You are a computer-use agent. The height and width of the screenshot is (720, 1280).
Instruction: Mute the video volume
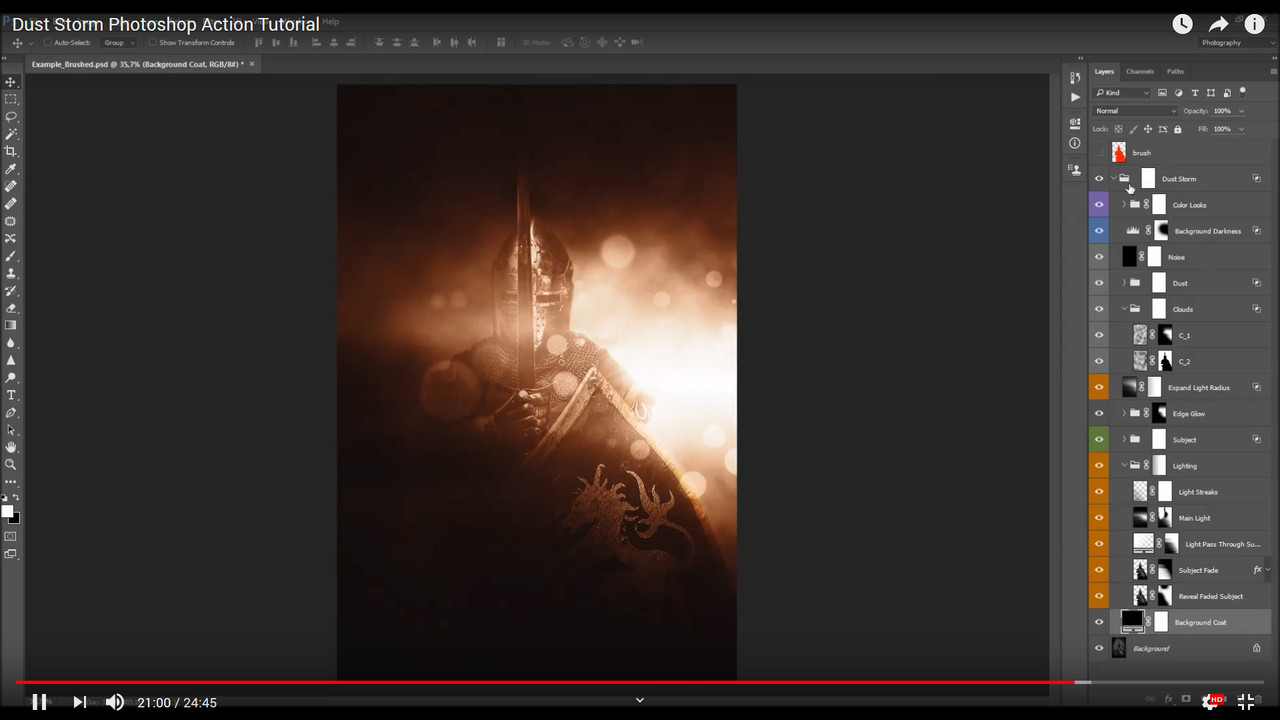point(115,702)
